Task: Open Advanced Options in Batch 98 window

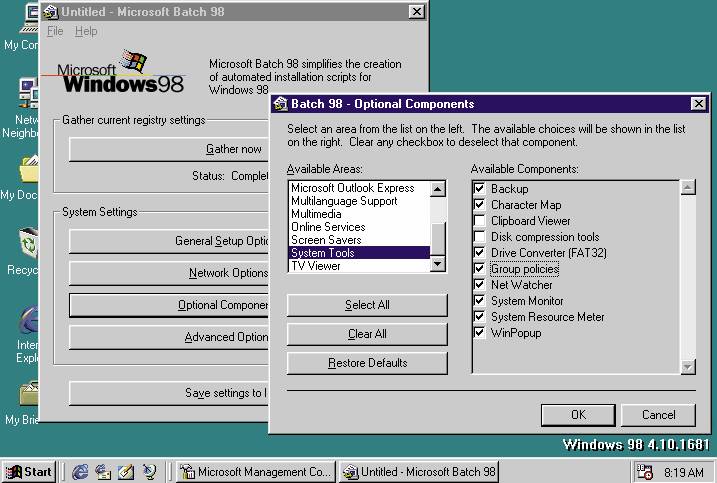Action: [x=169, y=337]
